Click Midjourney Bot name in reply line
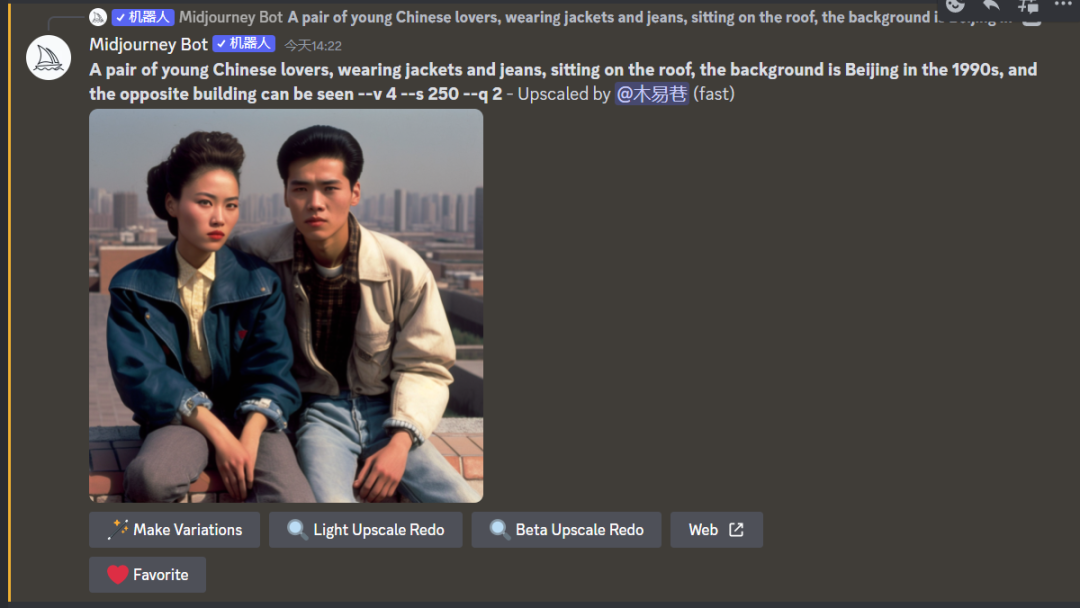The image size is (1080, 608). tap(231, 17)
